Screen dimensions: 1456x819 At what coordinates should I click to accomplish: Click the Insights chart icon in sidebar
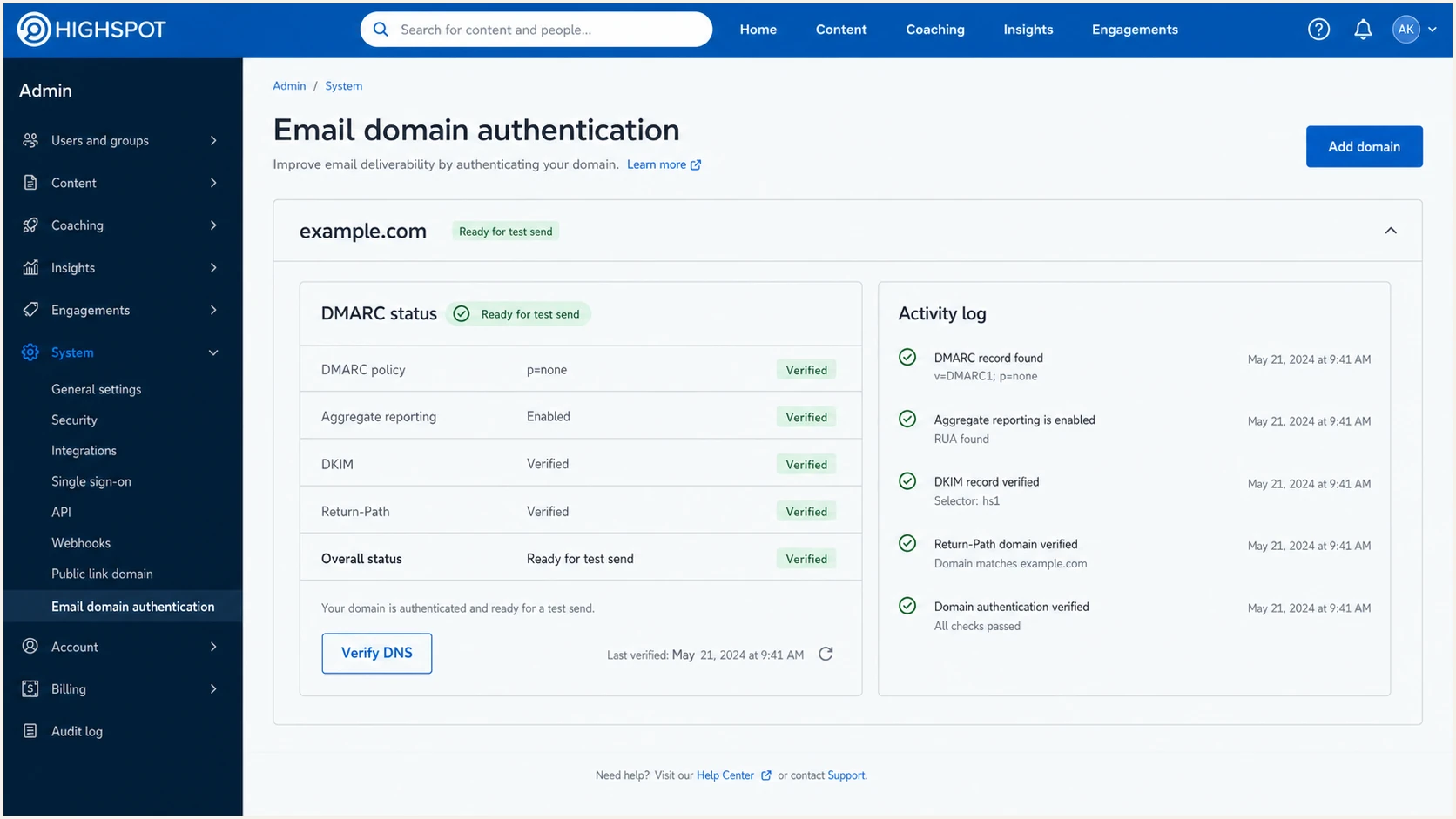(30, 267)
